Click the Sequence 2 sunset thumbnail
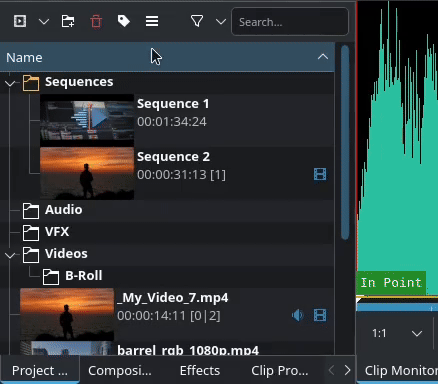The image size is (438, 384). pyautogui.click(x=87, y=173)
